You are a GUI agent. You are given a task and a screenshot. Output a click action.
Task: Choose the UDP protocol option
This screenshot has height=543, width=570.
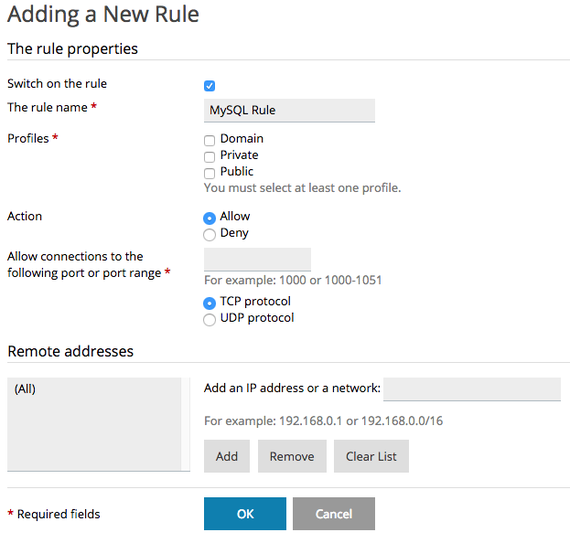(x=209, y=319)
